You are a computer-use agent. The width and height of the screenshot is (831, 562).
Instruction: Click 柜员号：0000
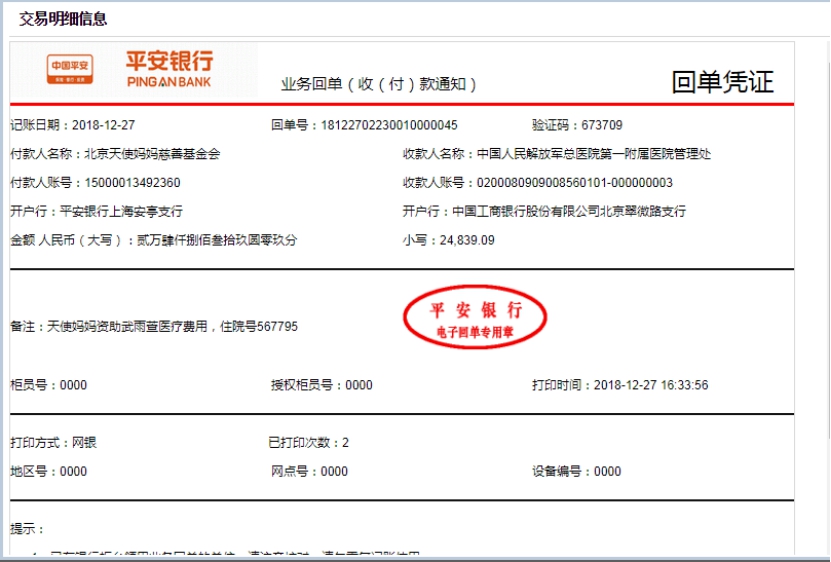click(48, 385)
